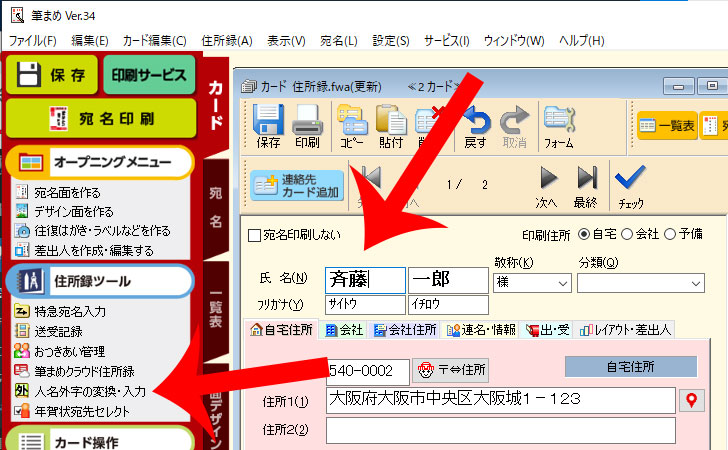Click 〒⇔住所 postal conversion button
Screen dimensions: 728x450
coord(450,371)
